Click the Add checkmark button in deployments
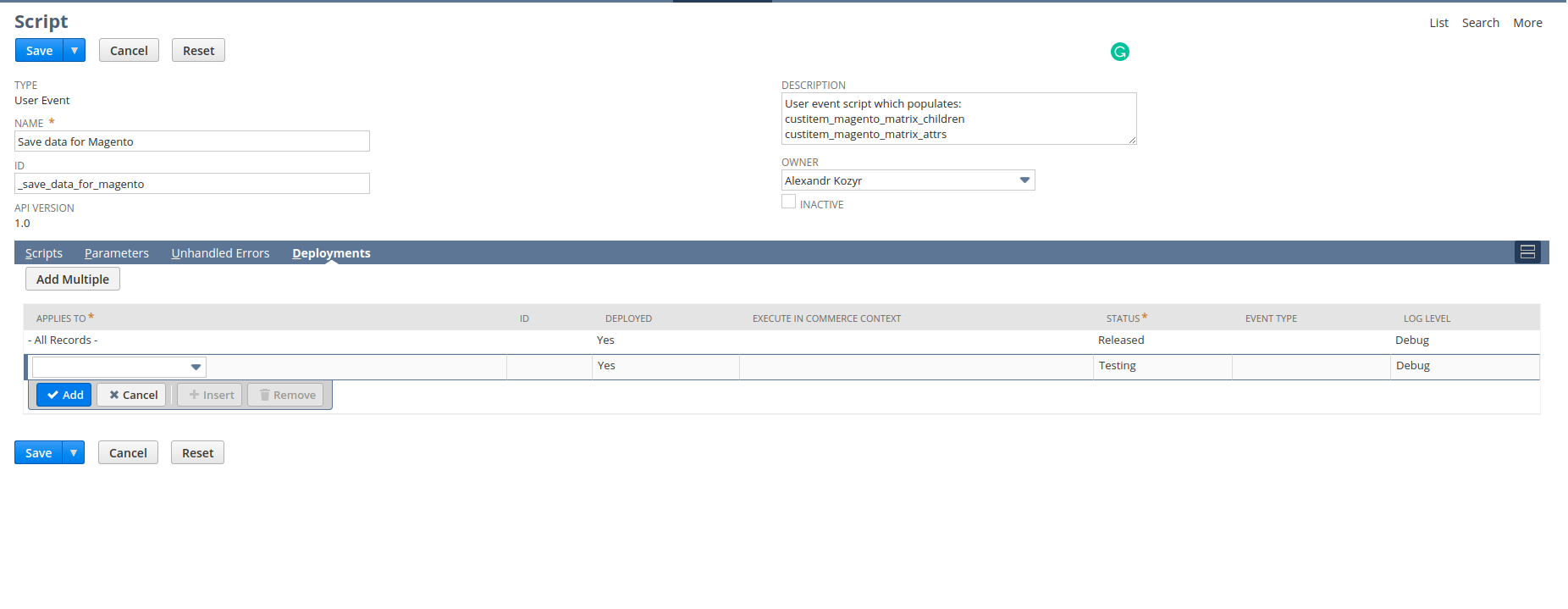The height and width of the screenshot is (609, 1568). click(64, 395)
